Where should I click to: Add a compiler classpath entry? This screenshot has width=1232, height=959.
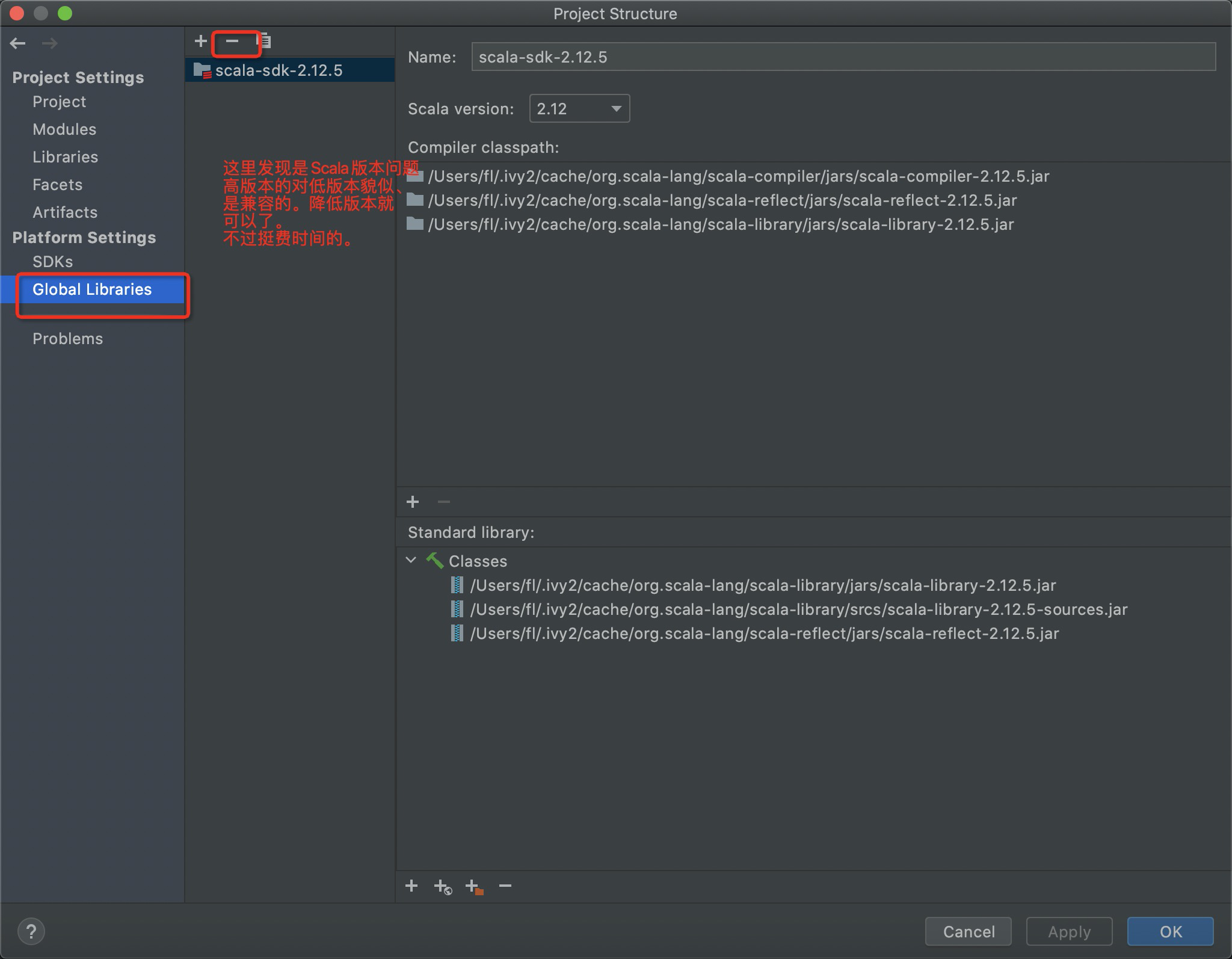tap(413, 502)
